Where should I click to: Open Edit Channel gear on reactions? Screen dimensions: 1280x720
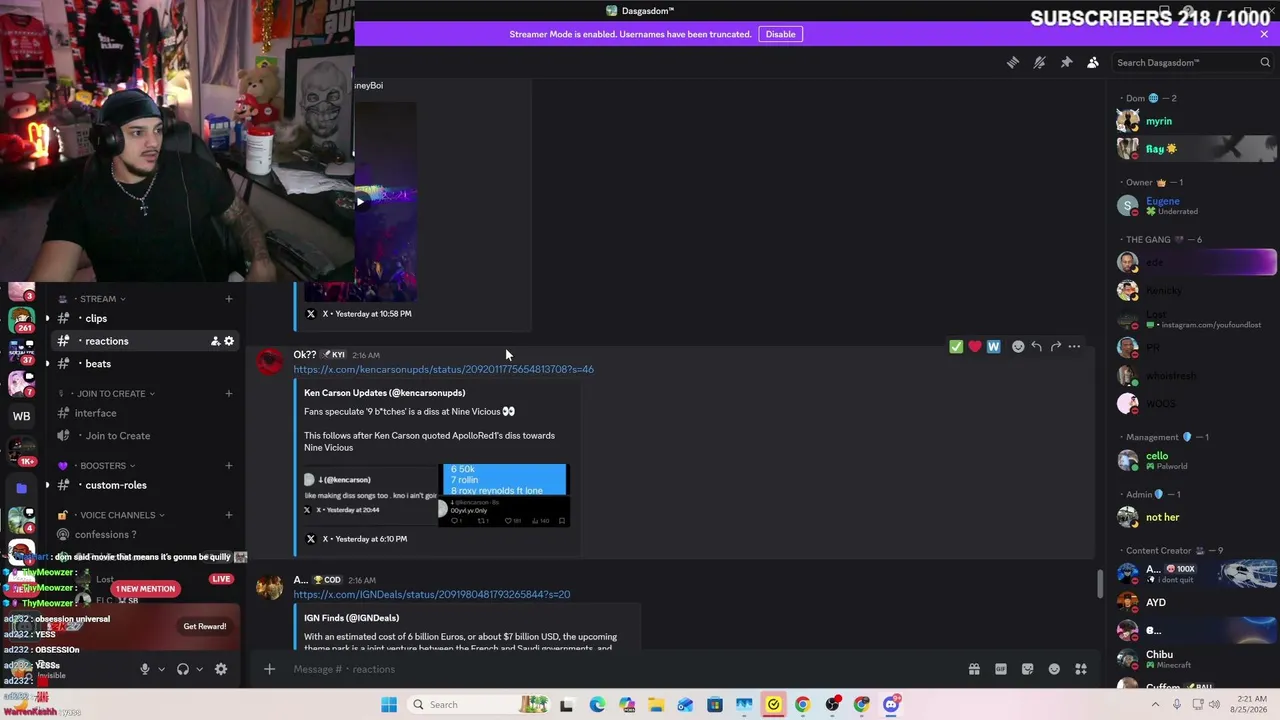click(x=229, y=341)
